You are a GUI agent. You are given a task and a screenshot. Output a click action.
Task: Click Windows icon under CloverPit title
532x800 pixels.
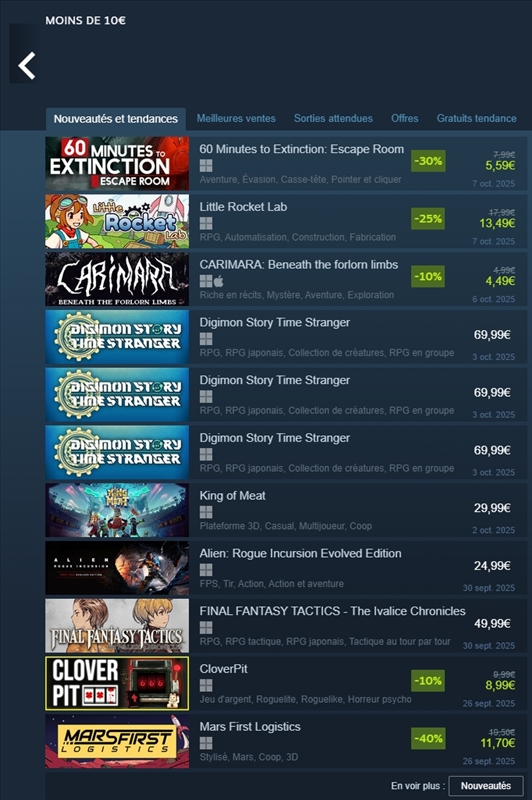[x=206, y=685]
